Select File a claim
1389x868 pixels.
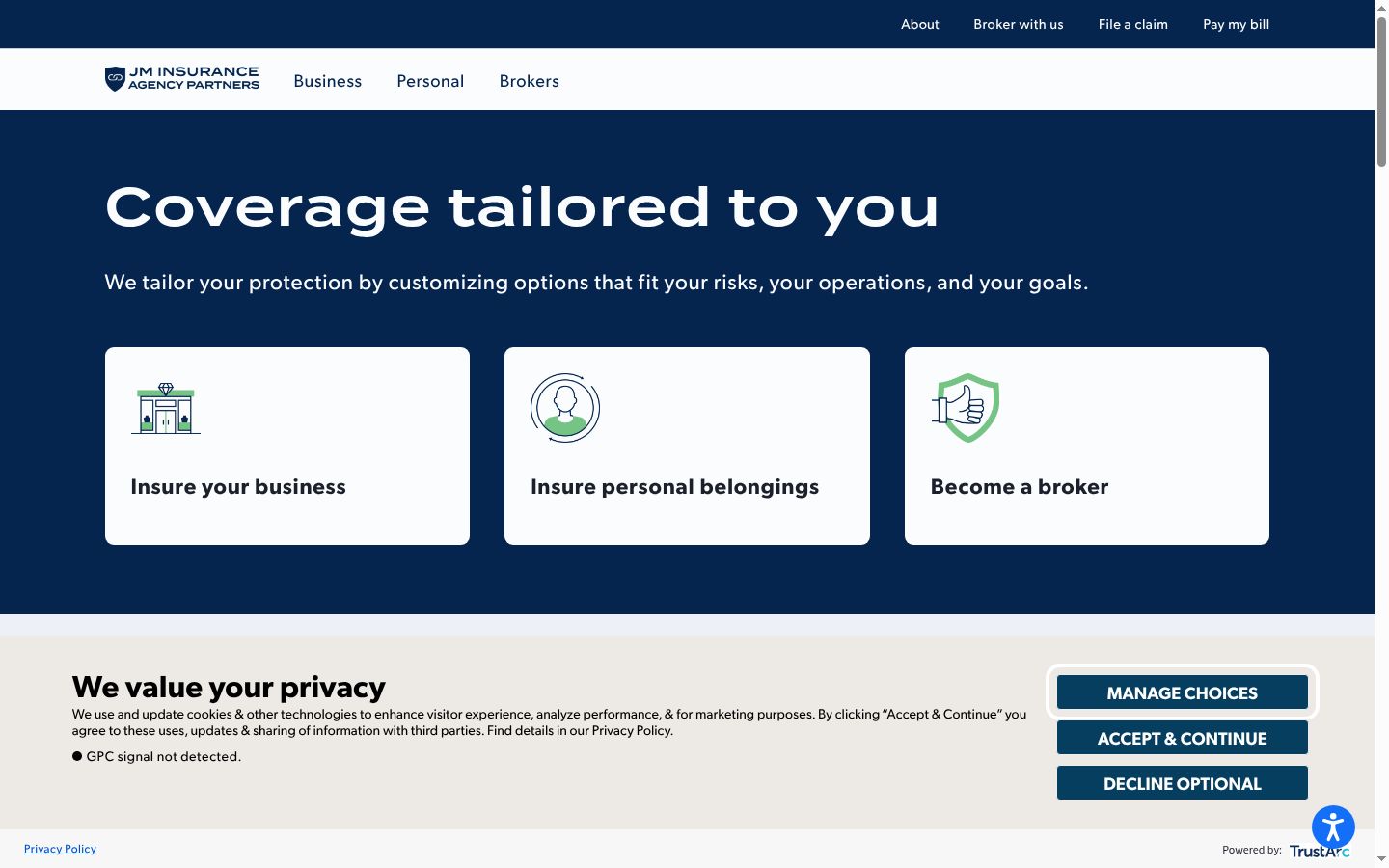point(1133,24)
